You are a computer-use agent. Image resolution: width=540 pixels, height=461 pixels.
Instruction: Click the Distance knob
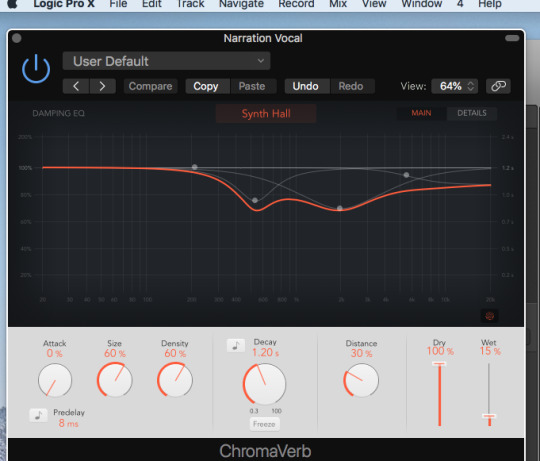(361, 380)
